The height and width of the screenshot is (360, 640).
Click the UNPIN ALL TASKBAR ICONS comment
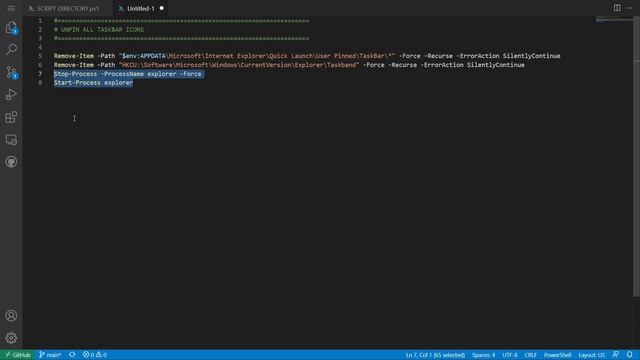tap(99, 29)
